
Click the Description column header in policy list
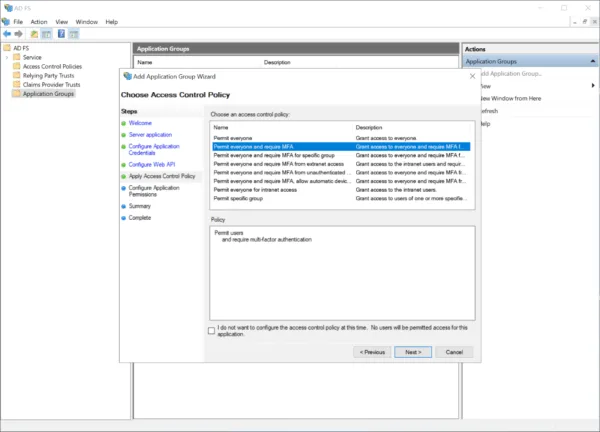(x=413, y=127)
